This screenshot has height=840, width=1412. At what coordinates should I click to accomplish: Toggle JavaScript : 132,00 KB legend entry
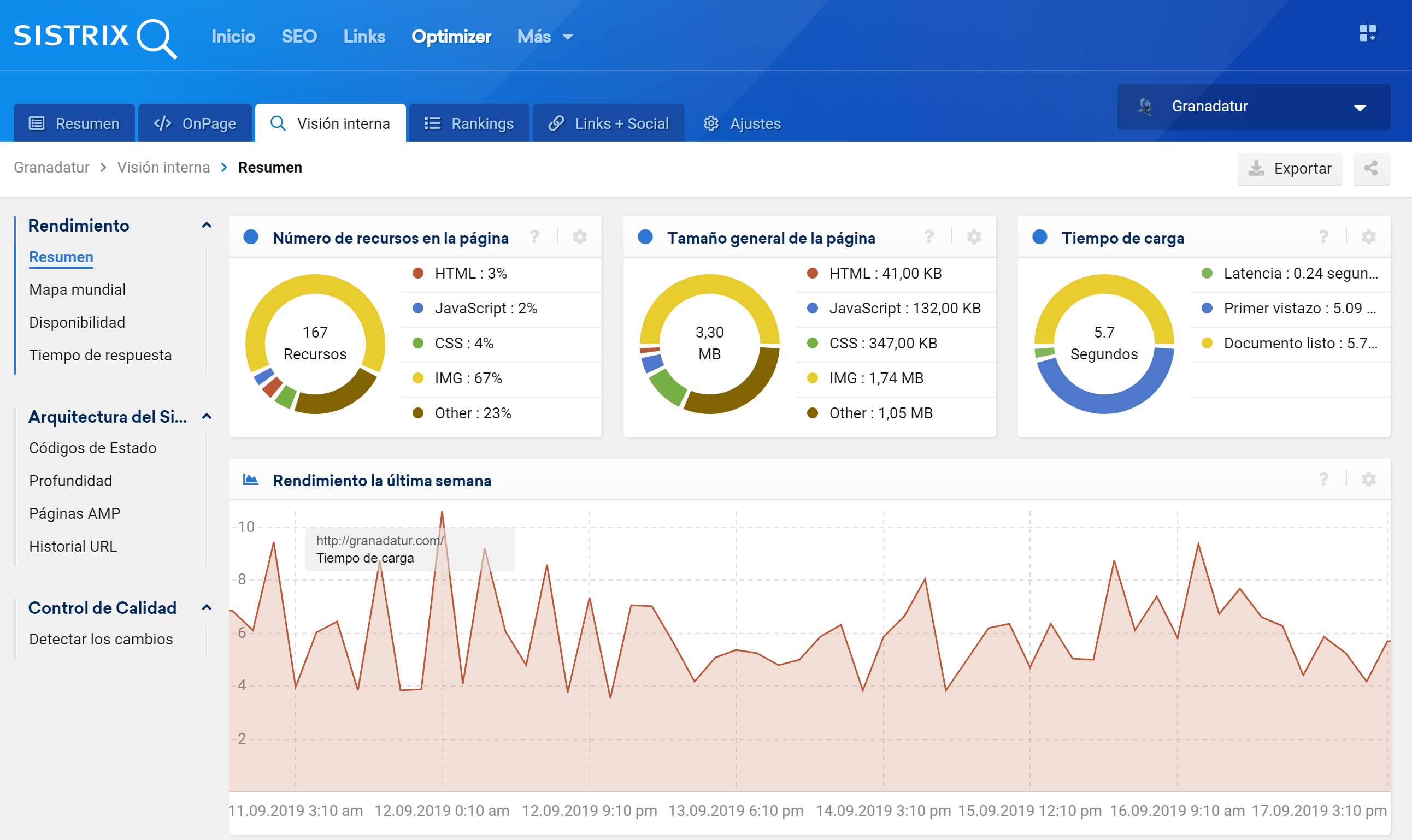pyautogui.click(x=904, y=309)
